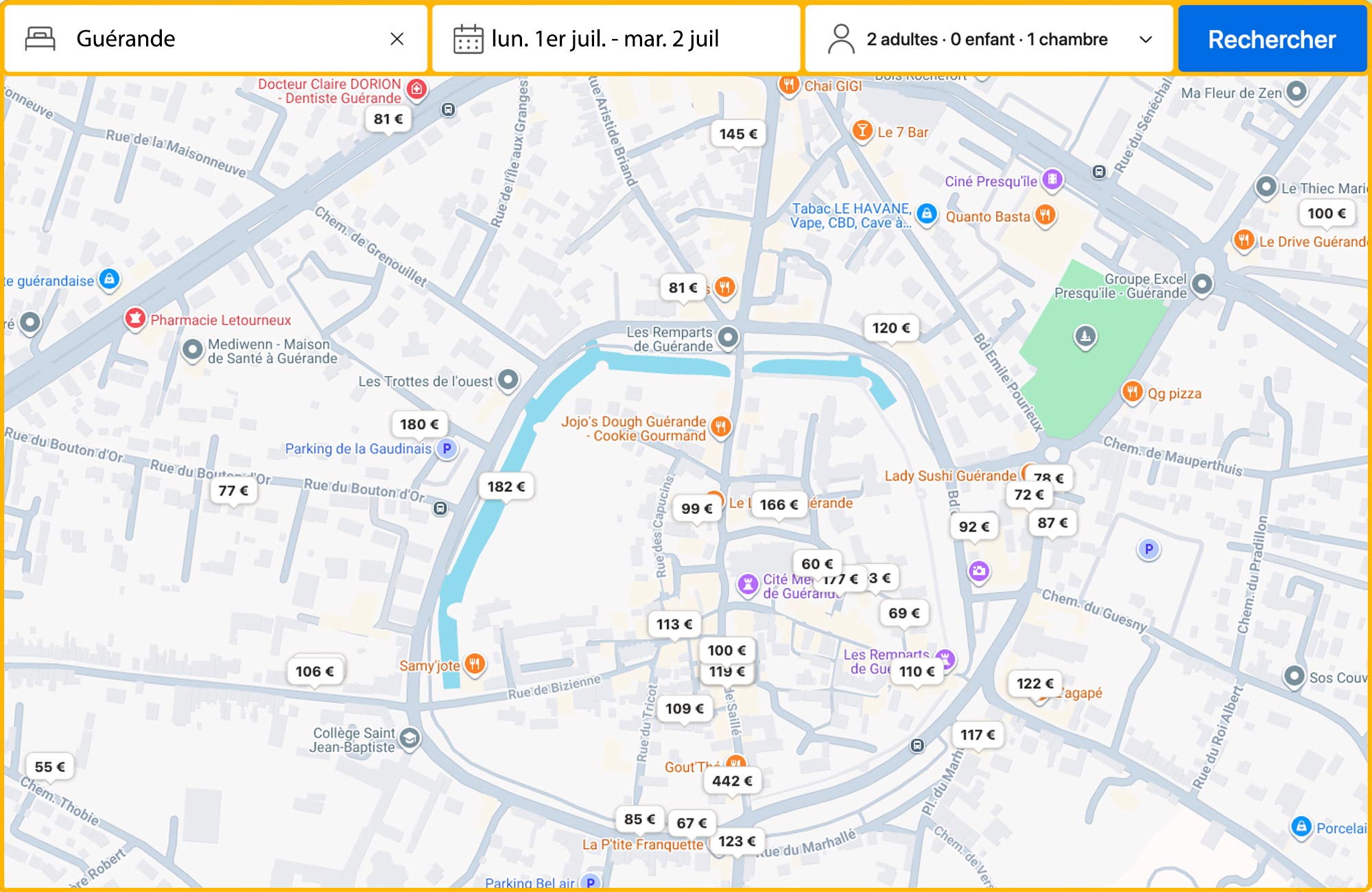
Task: Click the Collège Saint Jean-Baptiste school icon
Action: [410, 738]
